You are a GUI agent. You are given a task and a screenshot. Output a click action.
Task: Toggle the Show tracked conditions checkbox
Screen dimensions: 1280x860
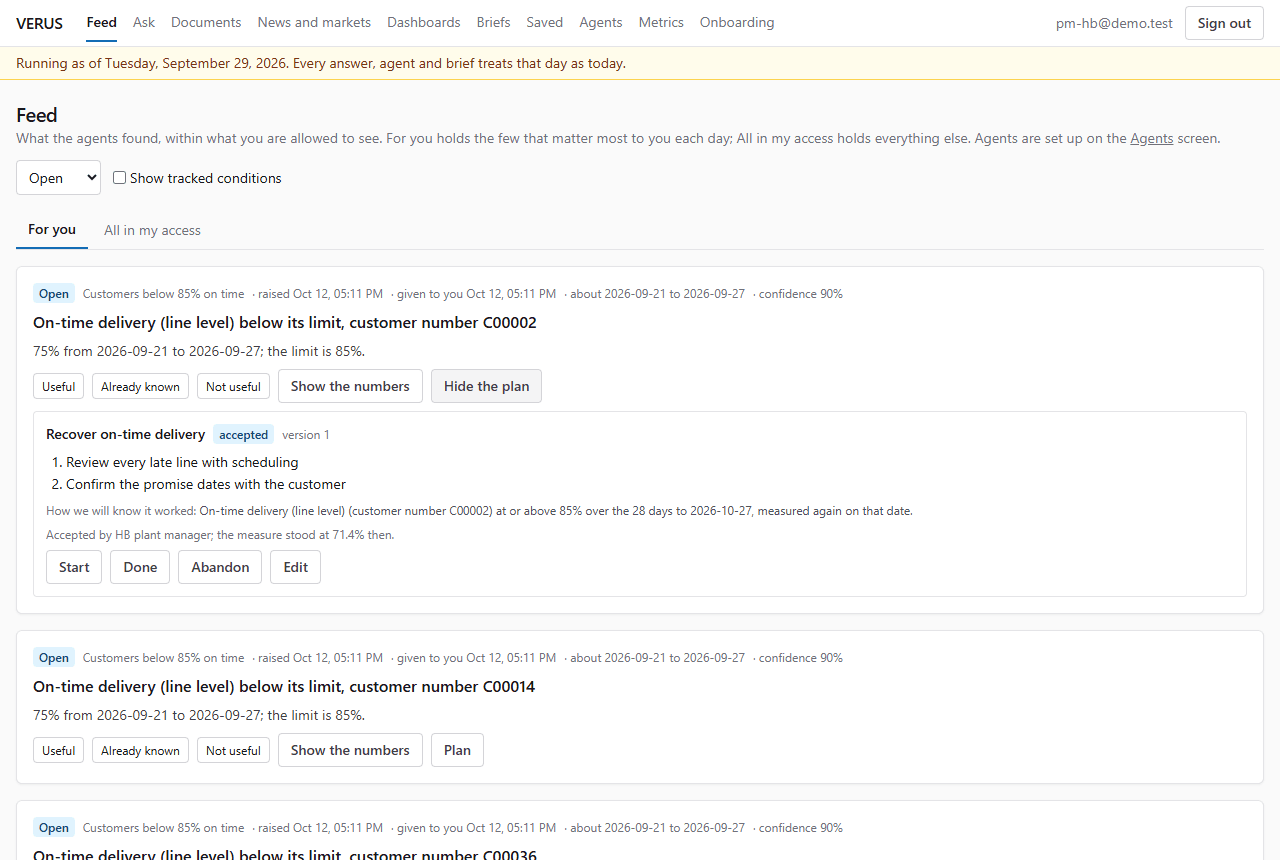tap(120, 178)
